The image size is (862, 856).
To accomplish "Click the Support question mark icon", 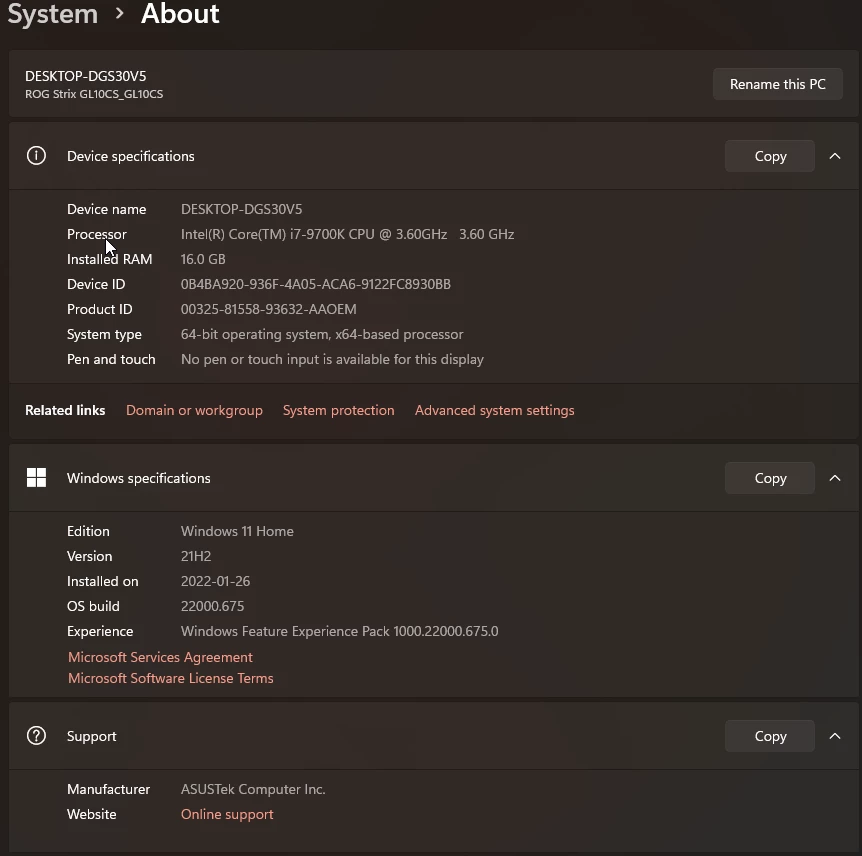I will tap(36, 736).
